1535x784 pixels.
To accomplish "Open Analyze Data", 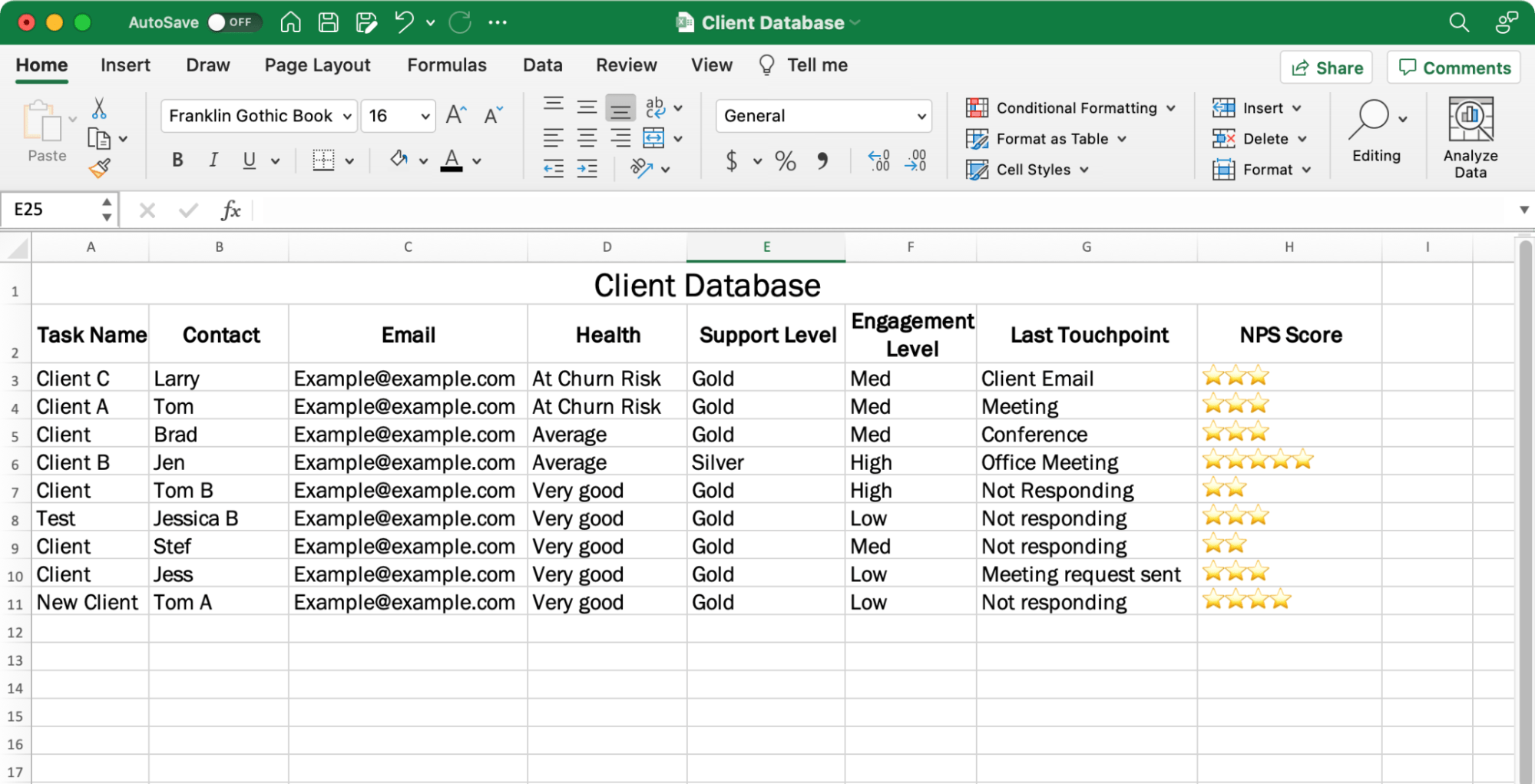I will (x=1469, y=137).
